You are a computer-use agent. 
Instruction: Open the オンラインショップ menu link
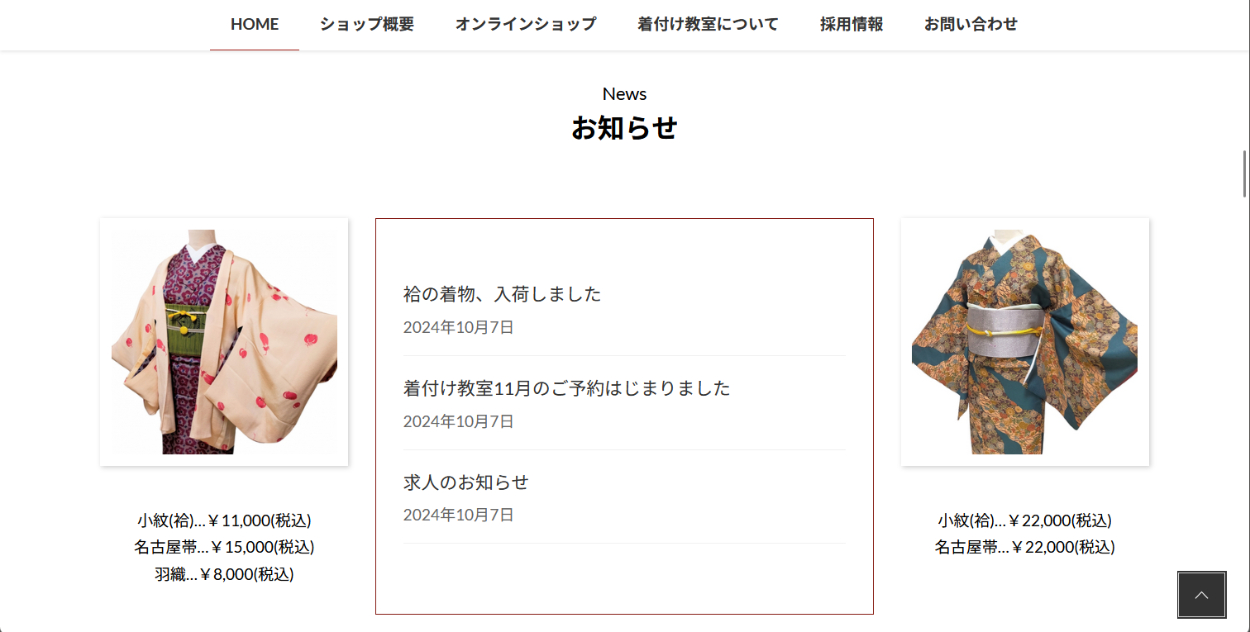click(526, 24)
